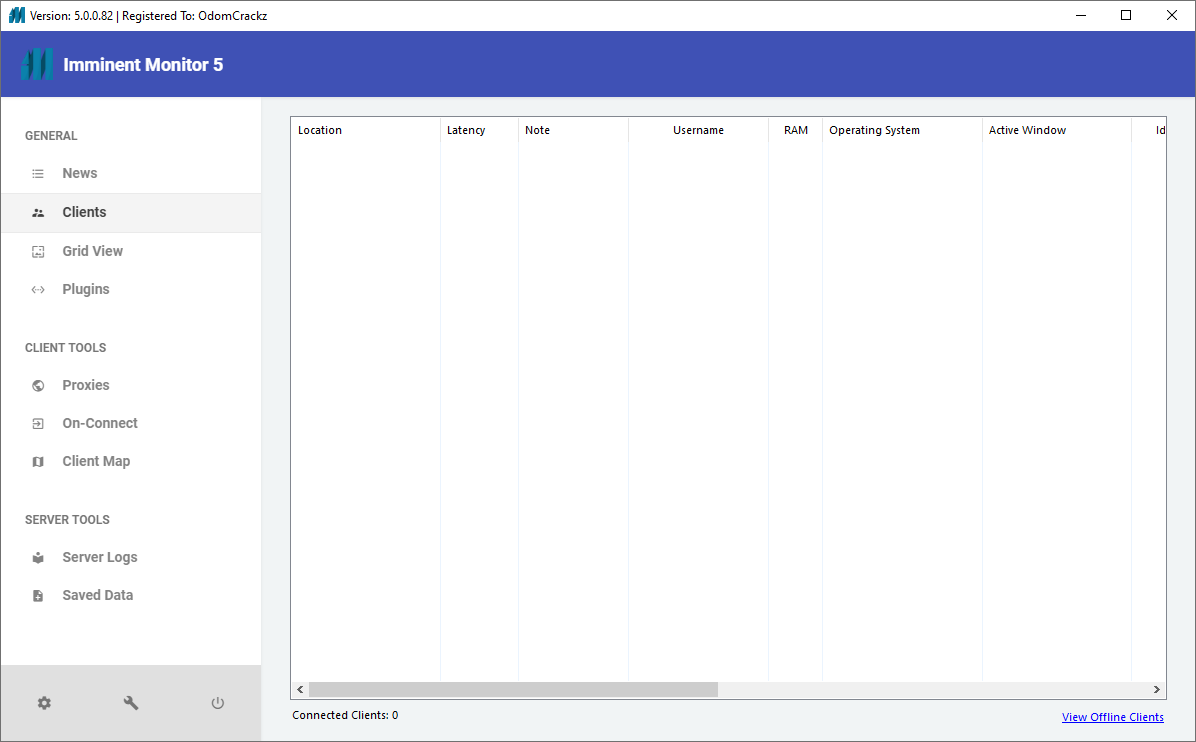Click the horizontal scrollbar right arrow
Image resolution: width=1196 pixels, height=742 pixels.
pyautogui.click(x=1157, y=690)
